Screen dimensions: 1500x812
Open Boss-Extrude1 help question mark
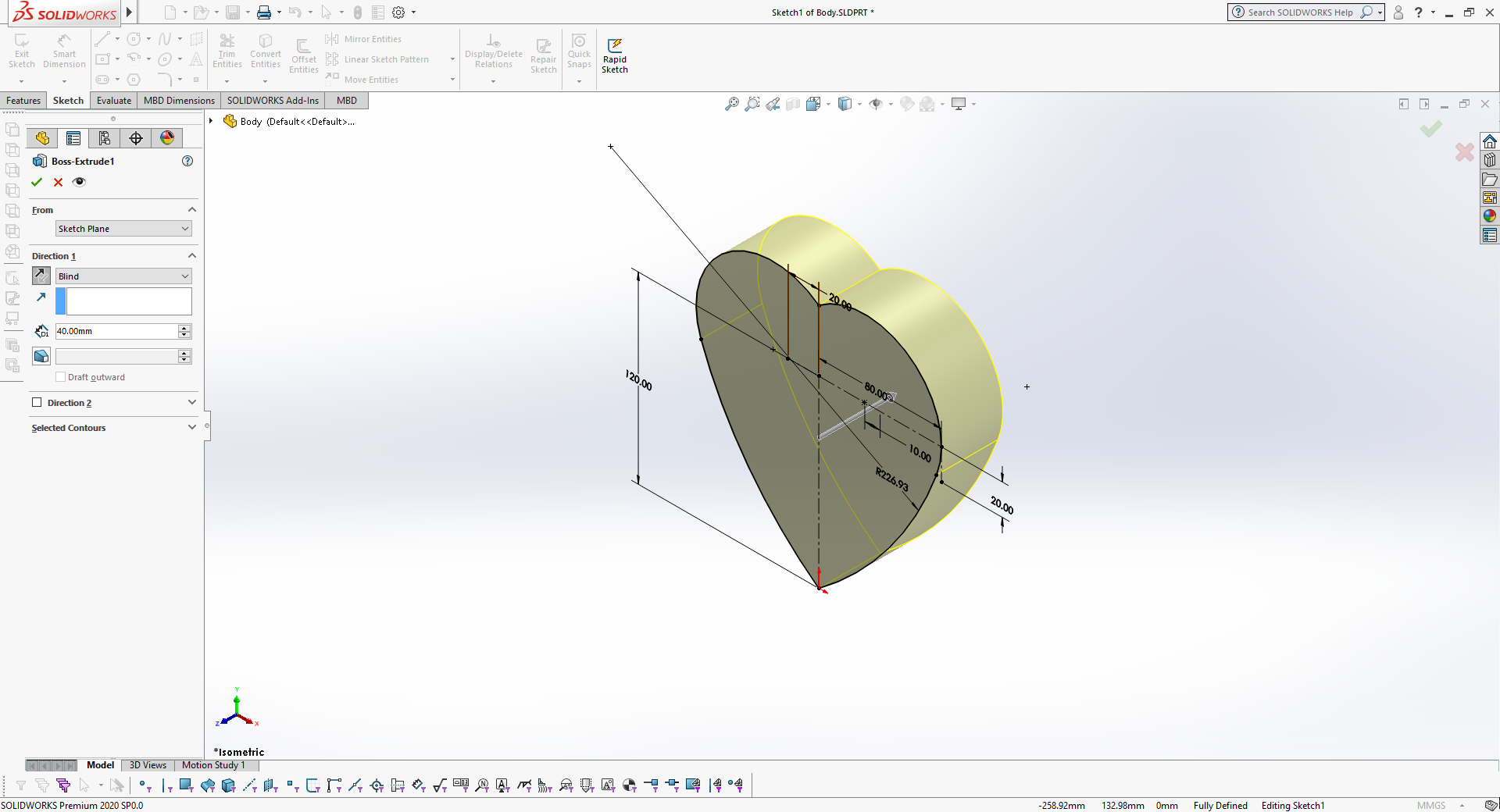click(x=187, y=161)
